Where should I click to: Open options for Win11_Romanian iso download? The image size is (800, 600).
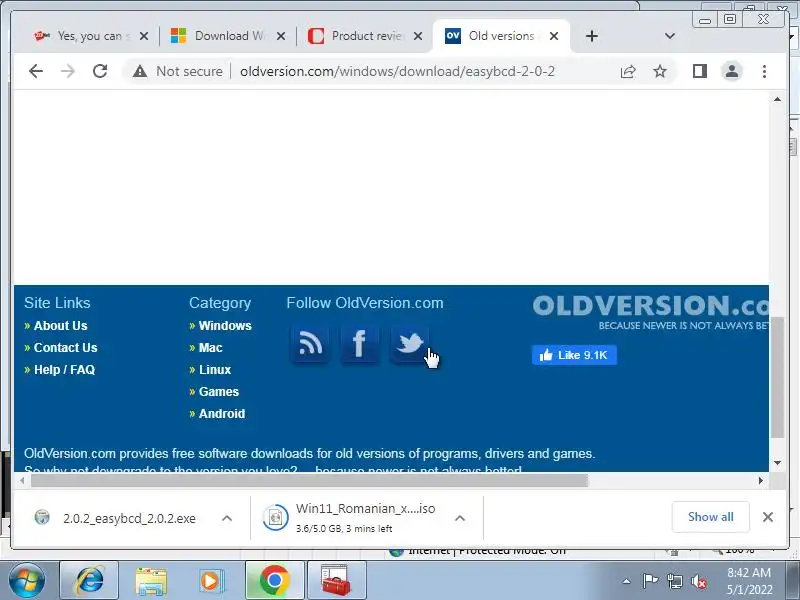[460, 518]
